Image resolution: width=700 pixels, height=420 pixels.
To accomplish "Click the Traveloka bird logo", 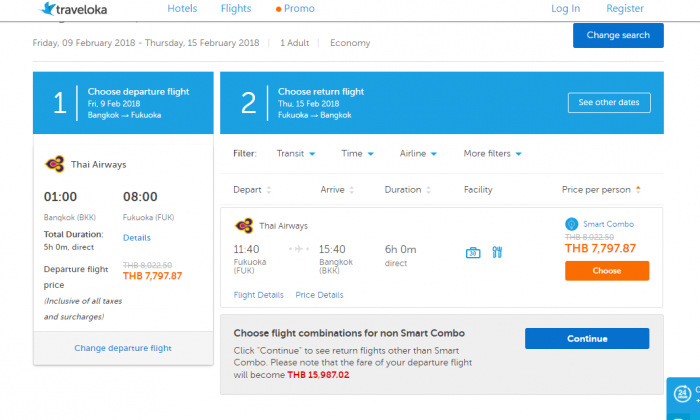I will click(48, 8).
